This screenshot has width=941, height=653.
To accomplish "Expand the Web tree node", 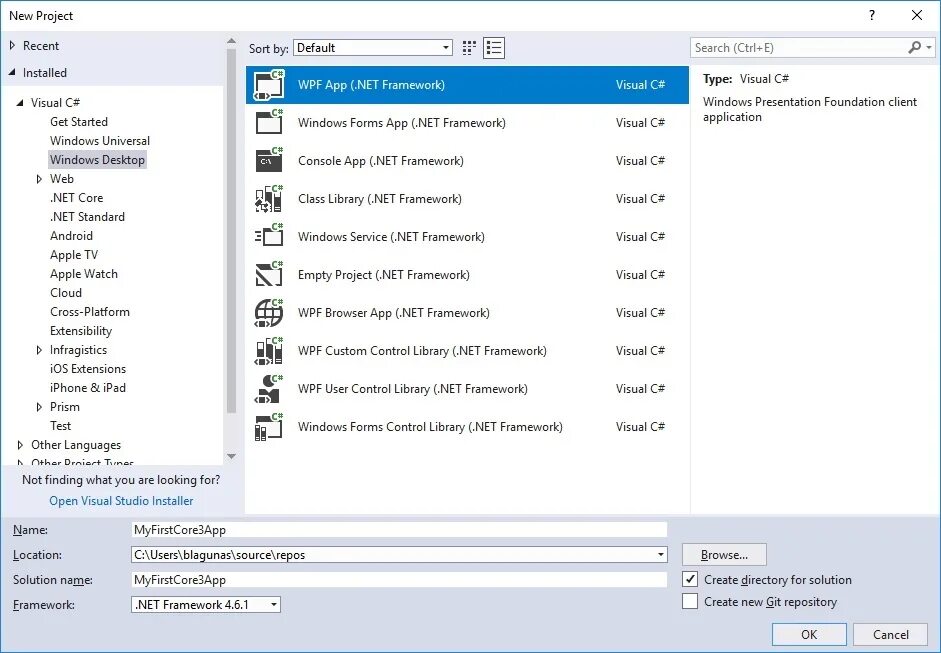I will point(39,179).
